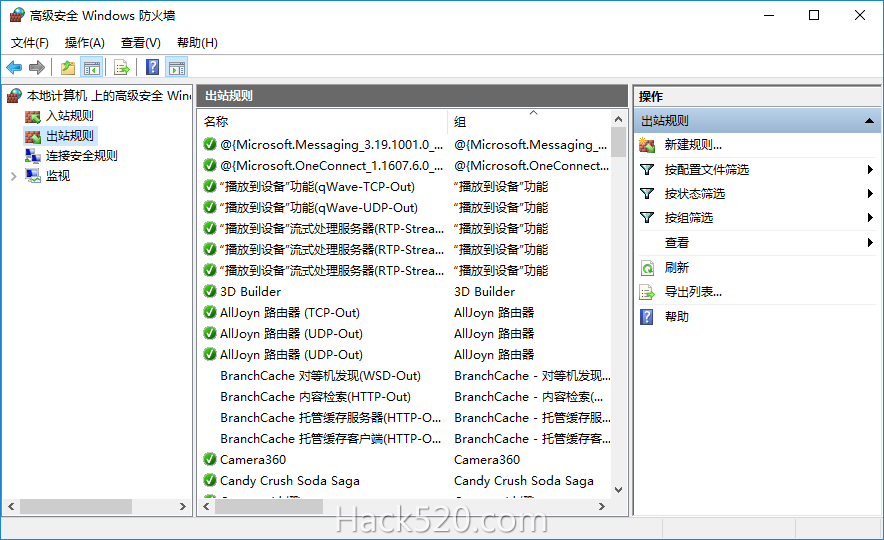Open the 查看 submenu arrow in actions
The width and height of the screenshot is (884, 540).
[870, 243]
